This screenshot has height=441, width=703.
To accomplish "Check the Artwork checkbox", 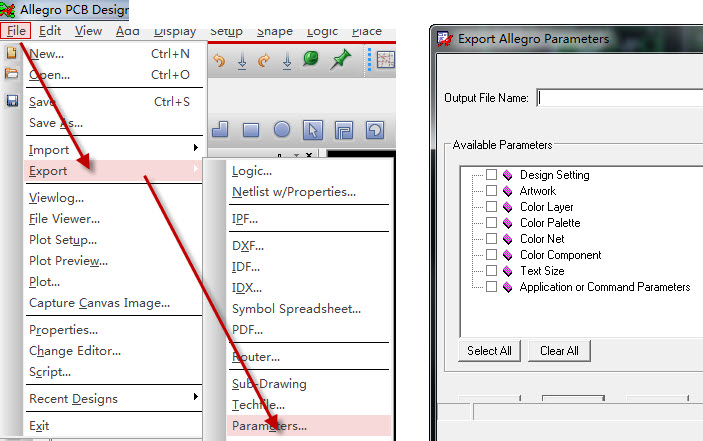I will coord(491,190).
